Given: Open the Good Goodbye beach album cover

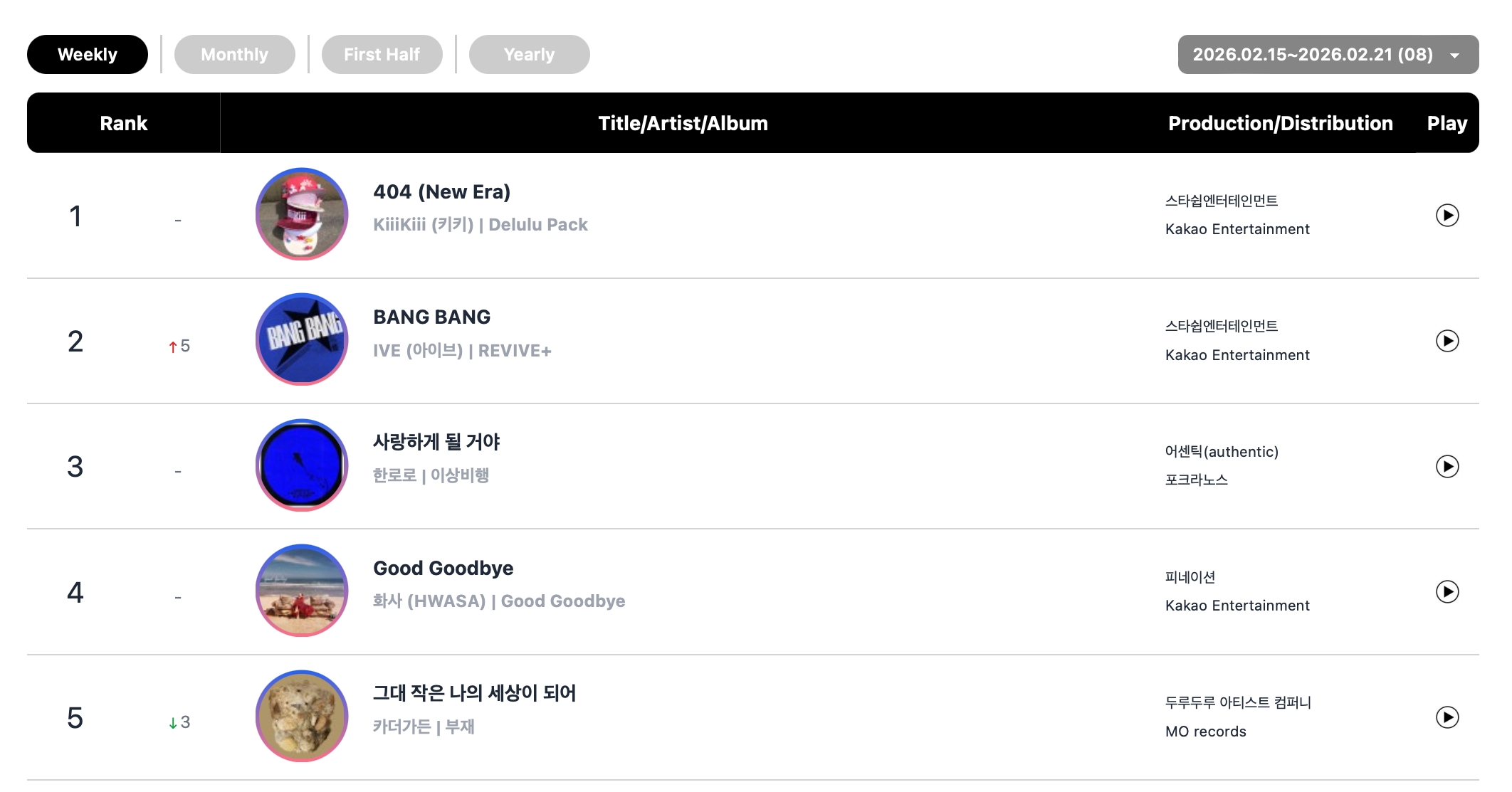Looking at the screenshot, I should [x=302, y=591].
